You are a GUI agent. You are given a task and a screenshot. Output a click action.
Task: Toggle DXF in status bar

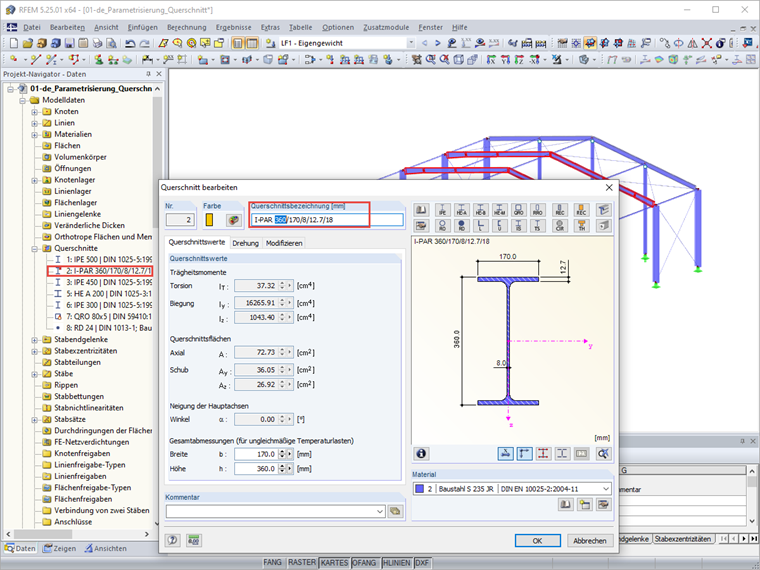(422, 563)
